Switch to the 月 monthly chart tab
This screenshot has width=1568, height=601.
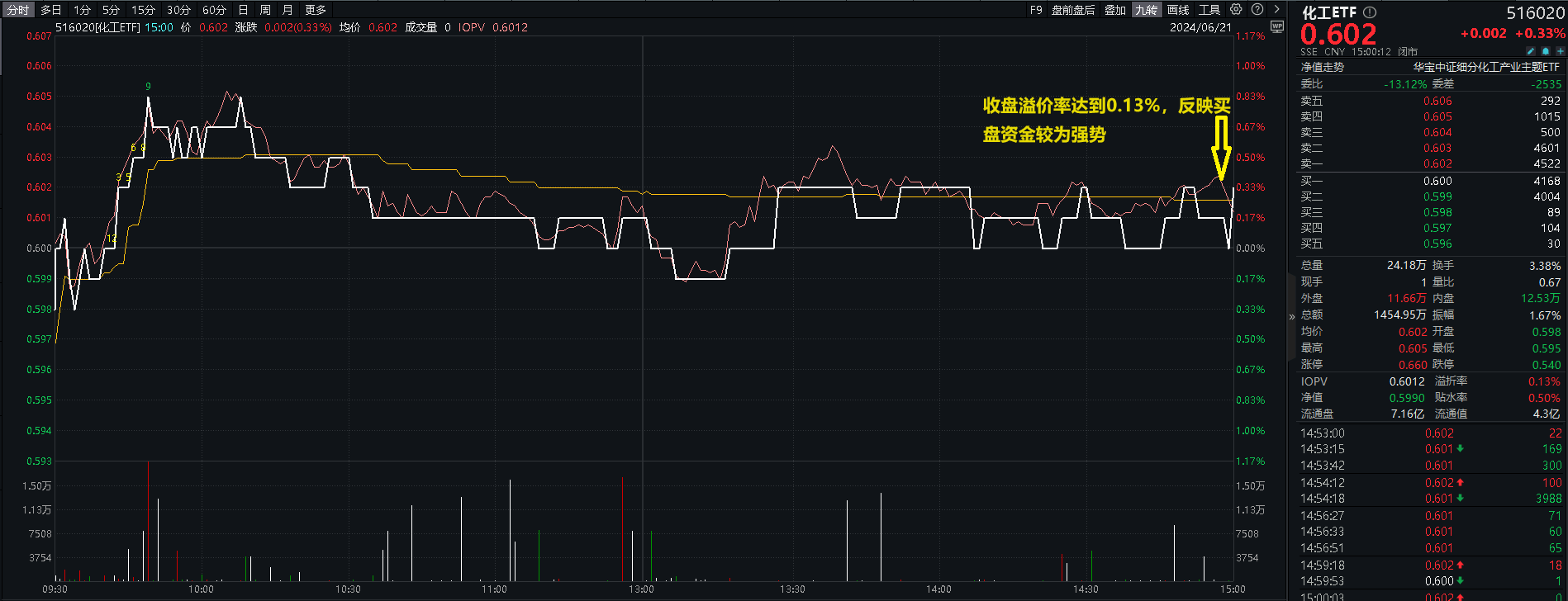point(287,10)
